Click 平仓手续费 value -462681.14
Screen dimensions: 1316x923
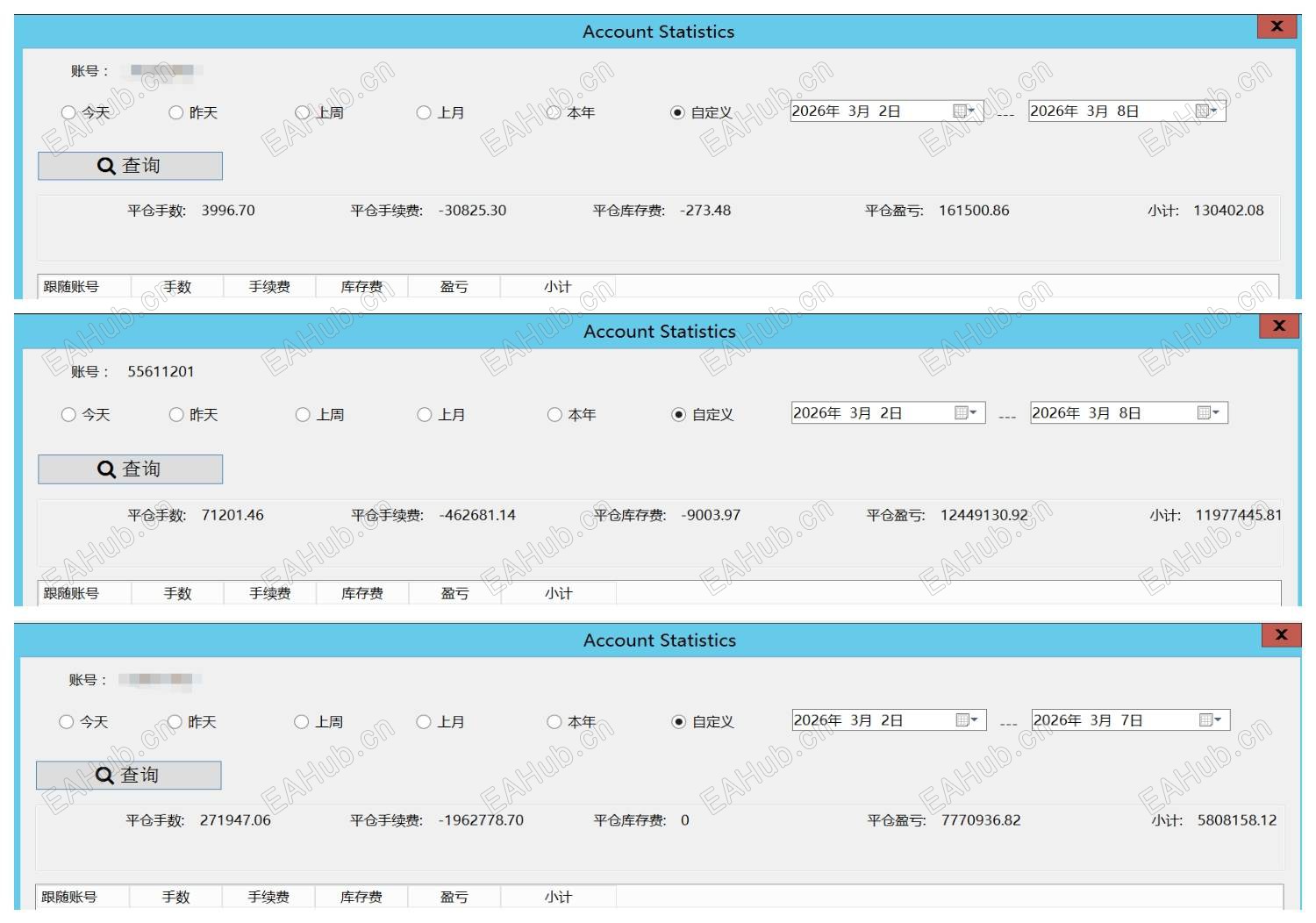477,515
